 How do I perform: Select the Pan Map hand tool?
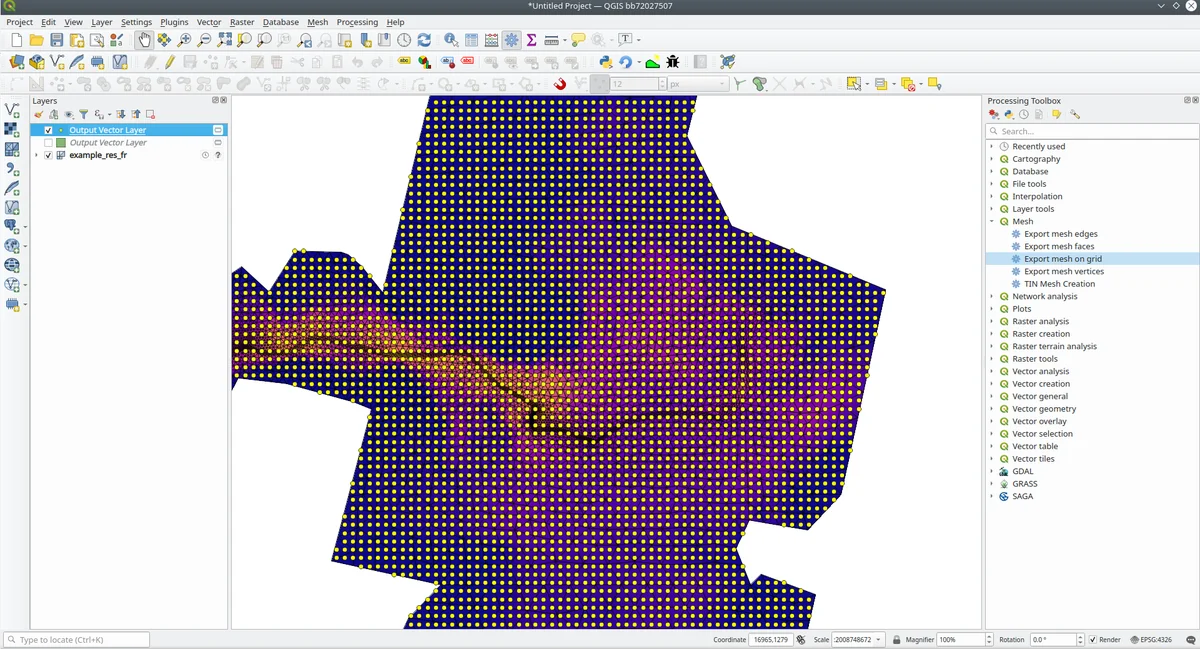[144, 40]
